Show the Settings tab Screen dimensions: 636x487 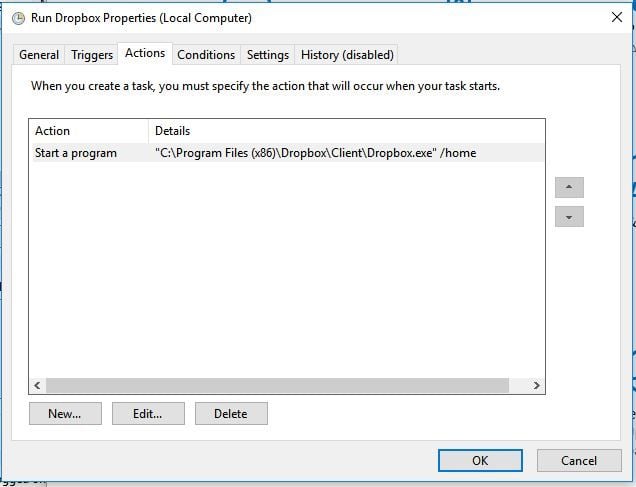click(x=268, y=55)
